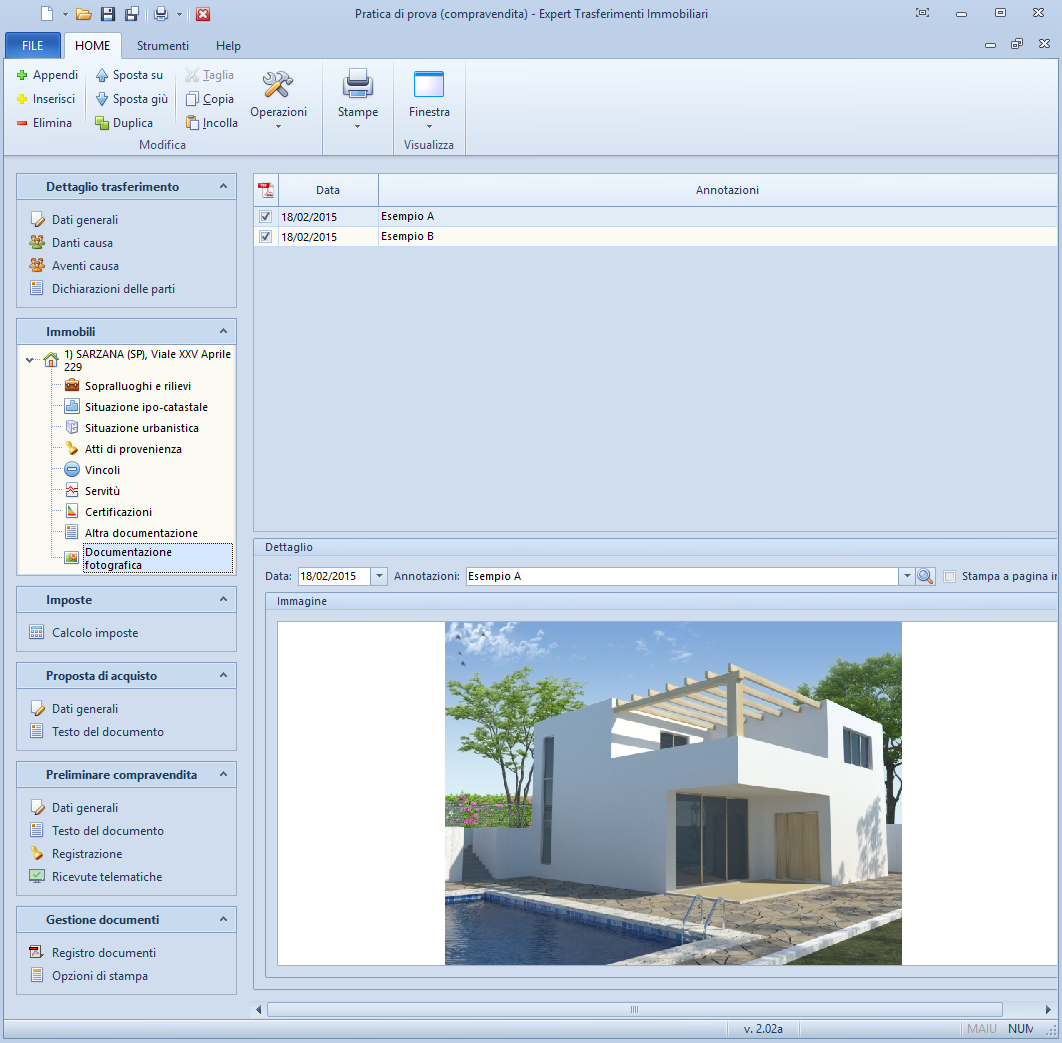Click the horizontal scrollbar thumb at bottom
The image size is (1062, 1043).
tap(634, 1009)
